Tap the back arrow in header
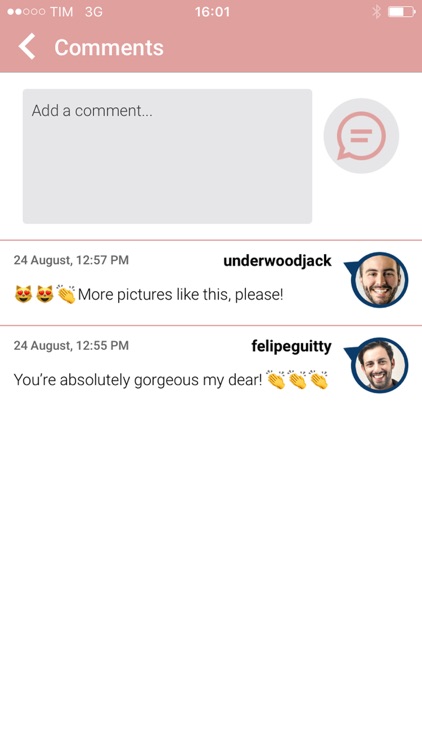Viewport: 422px width, 750px height. 27,46
